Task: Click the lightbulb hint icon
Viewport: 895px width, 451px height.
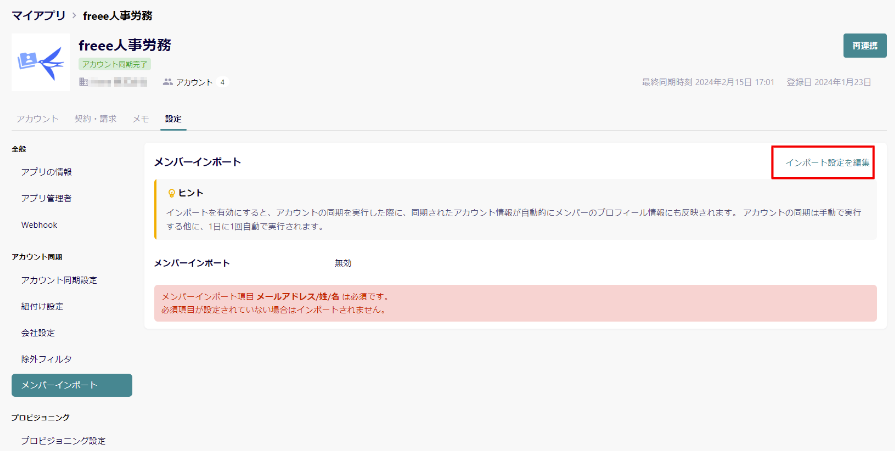Action: [171, 194]
